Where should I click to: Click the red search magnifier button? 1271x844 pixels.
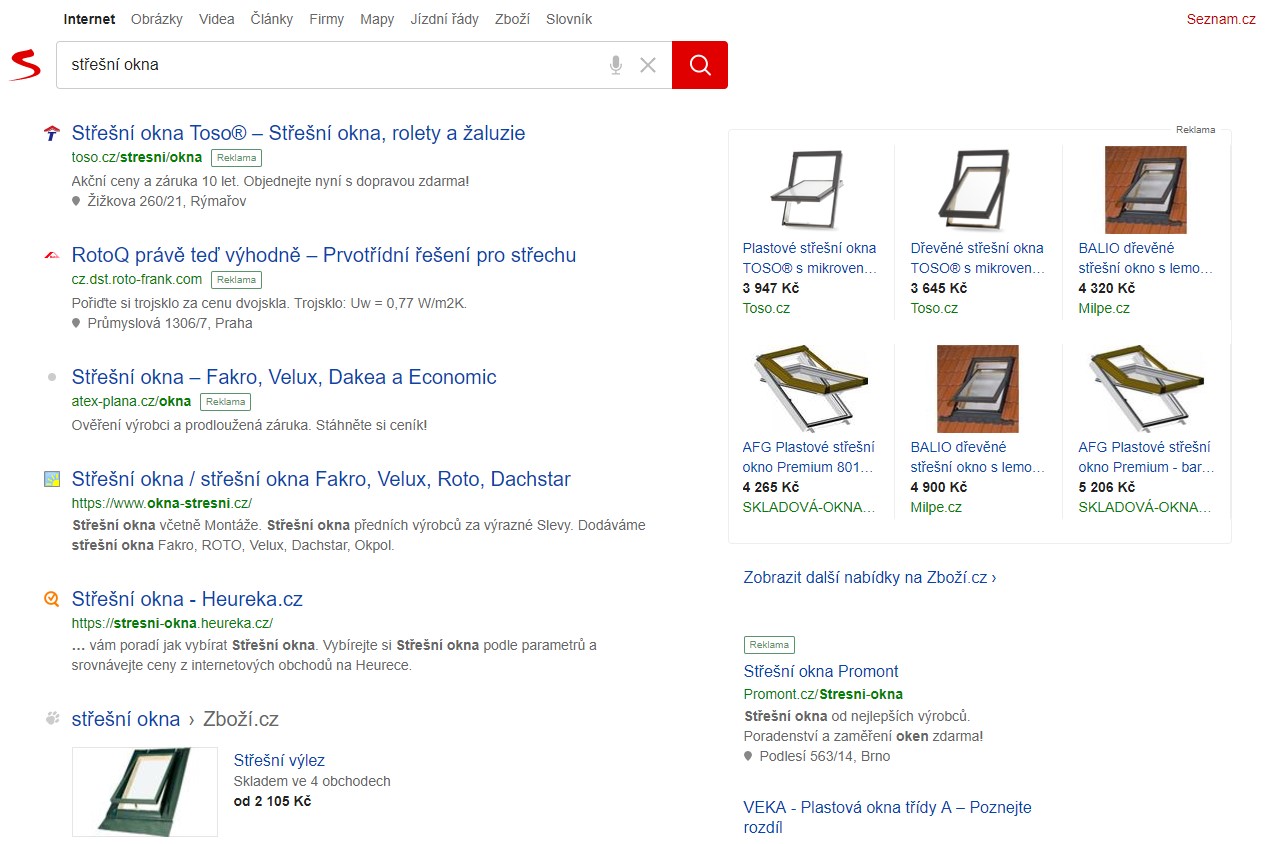[x=700, y=65]
